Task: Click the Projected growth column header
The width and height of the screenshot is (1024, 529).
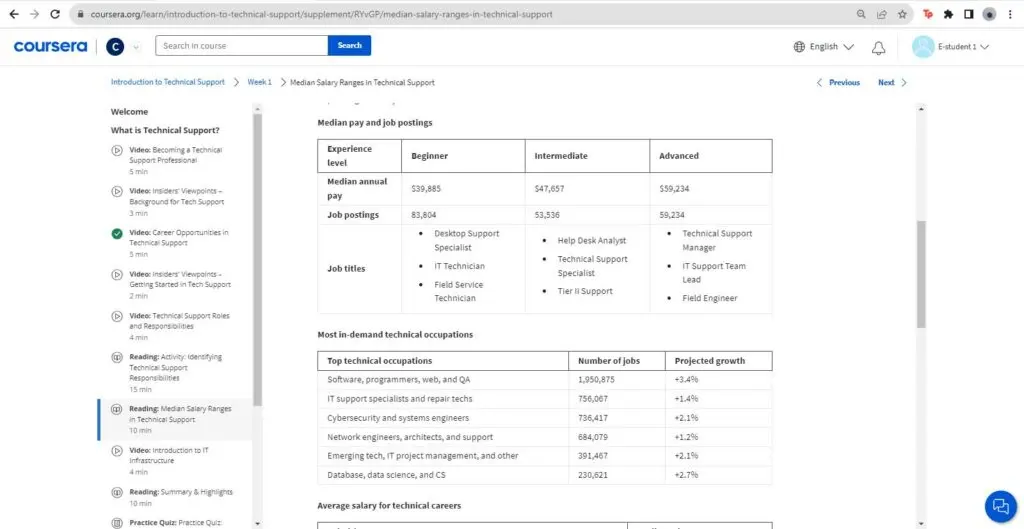Action: tap(718, 361)
